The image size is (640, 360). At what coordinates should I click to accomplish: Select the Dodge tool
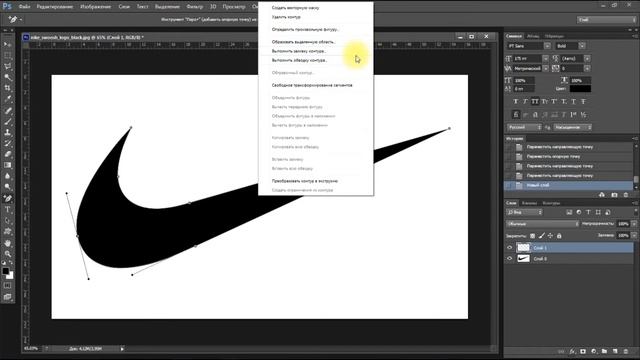tap(8, 187)
